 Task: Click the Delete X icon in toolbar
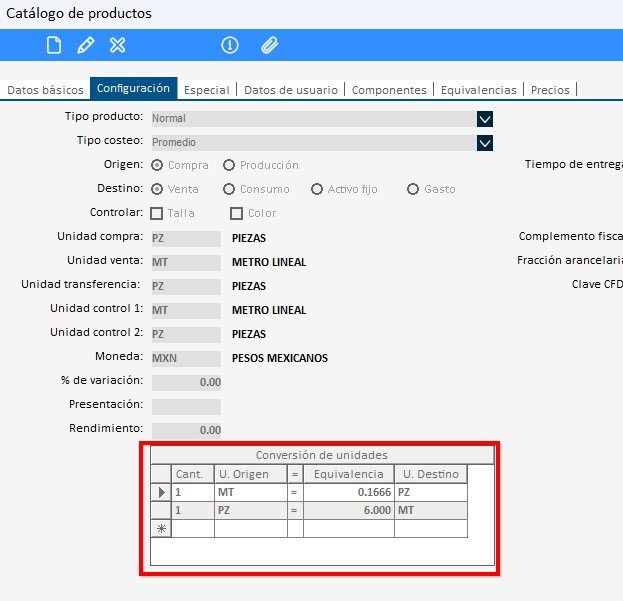click(118, 45)
